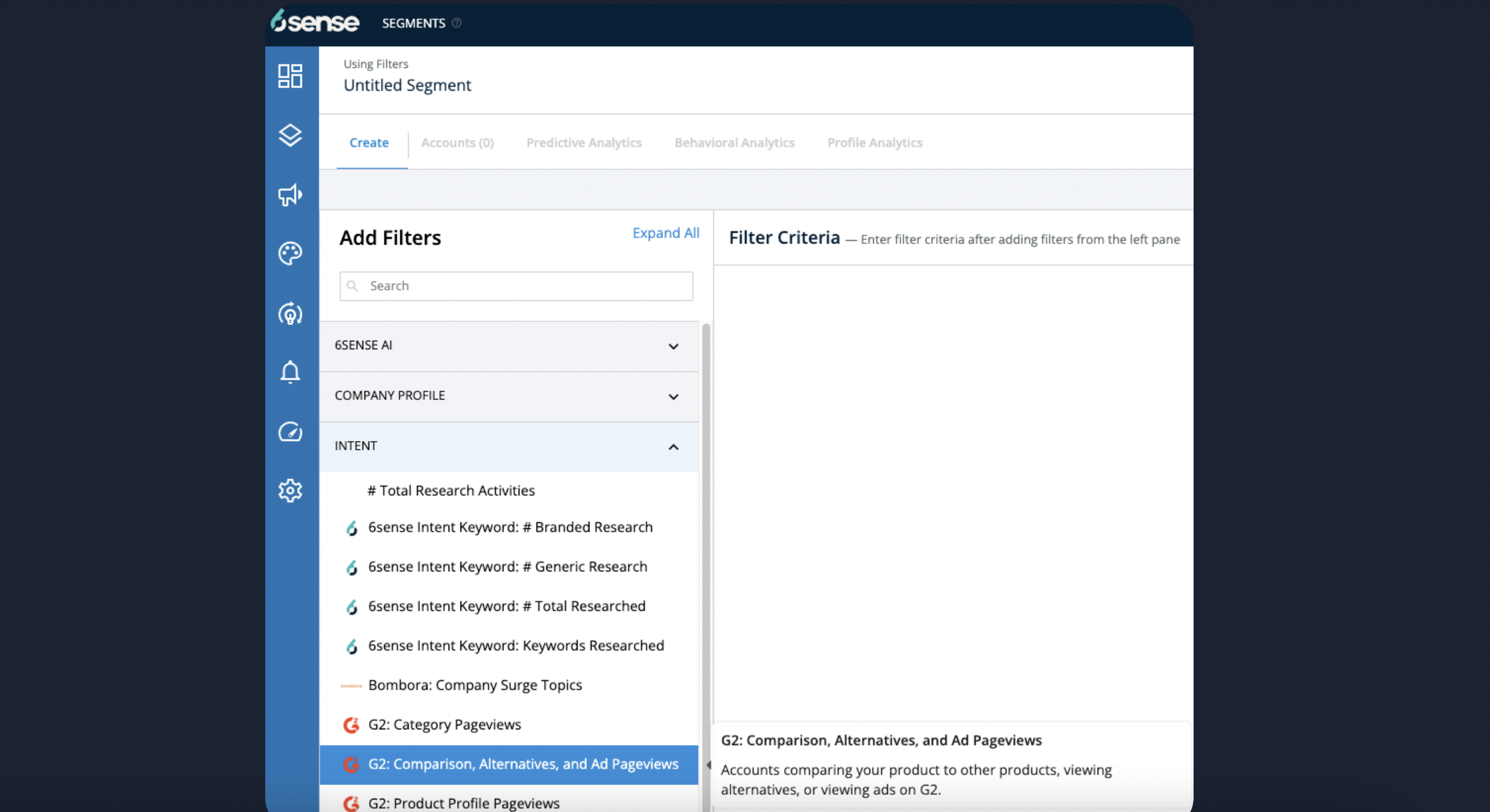Expand the COMPANY PROFILE filter section

(508, 396)
